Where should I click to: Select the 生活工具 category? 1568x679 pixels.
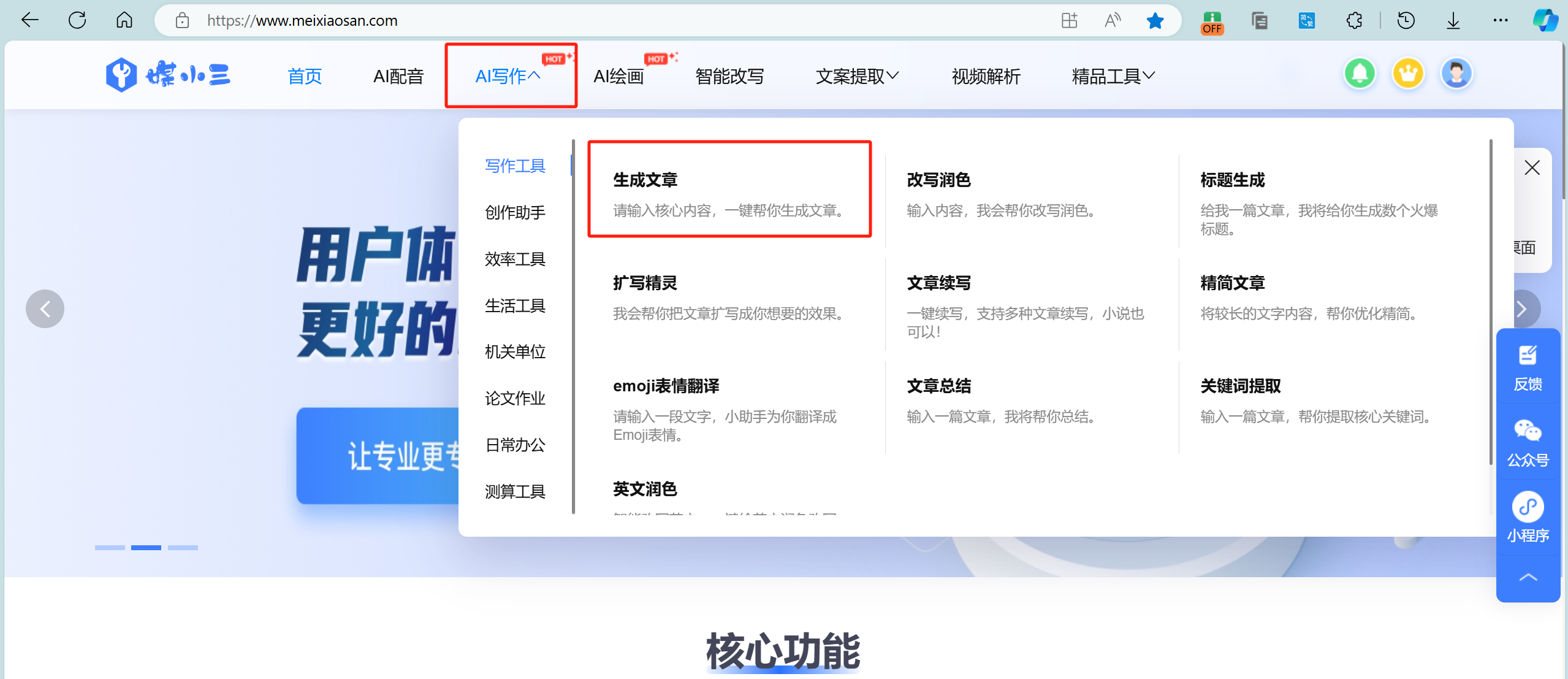[x=515, y=305]
